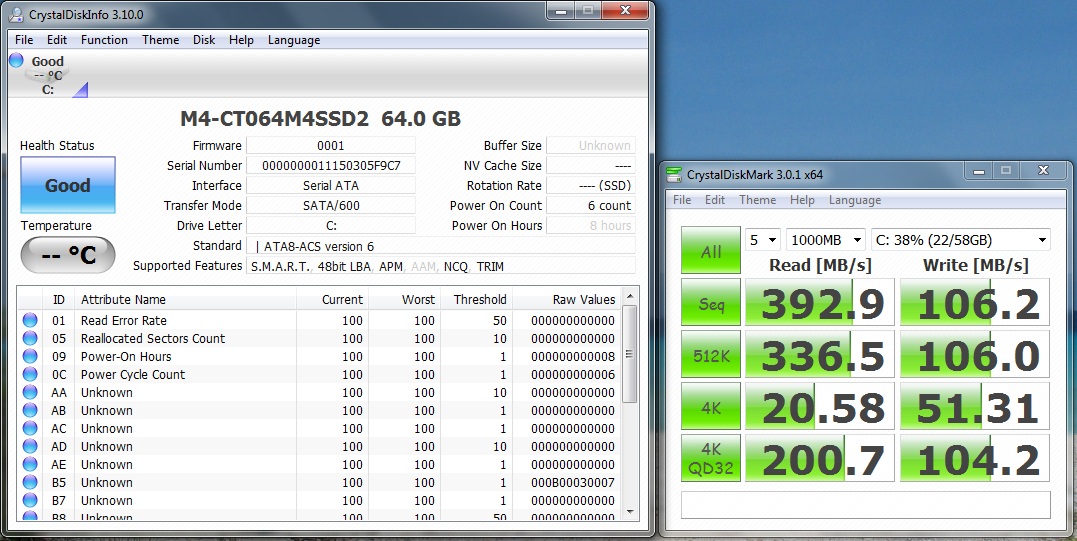Click the Worst column header
Viewport: 1077px width, 541px height.
point(405,299)
